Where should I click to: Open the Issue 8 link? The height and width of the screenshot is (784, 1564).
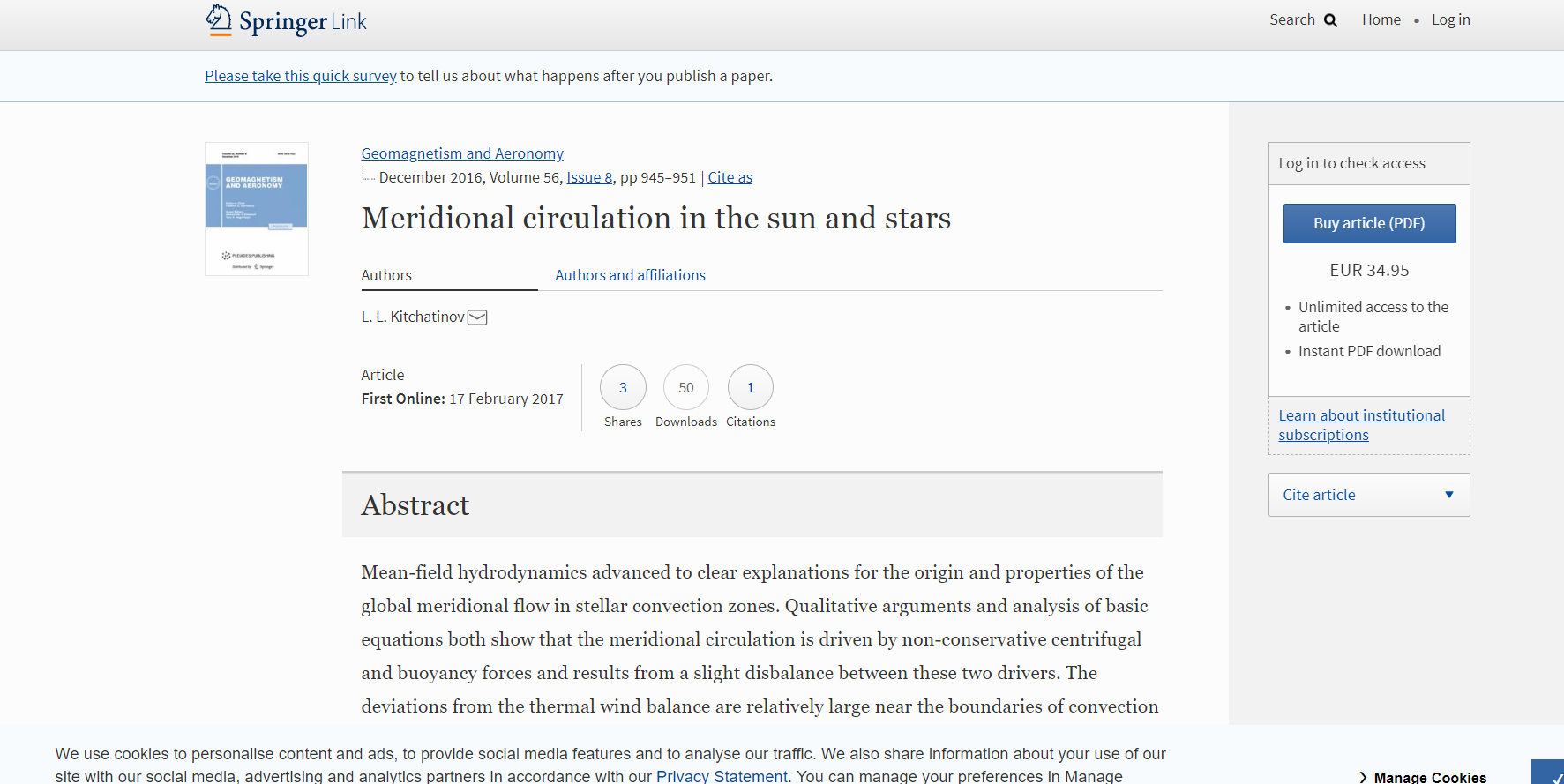[x=588, y=177]
